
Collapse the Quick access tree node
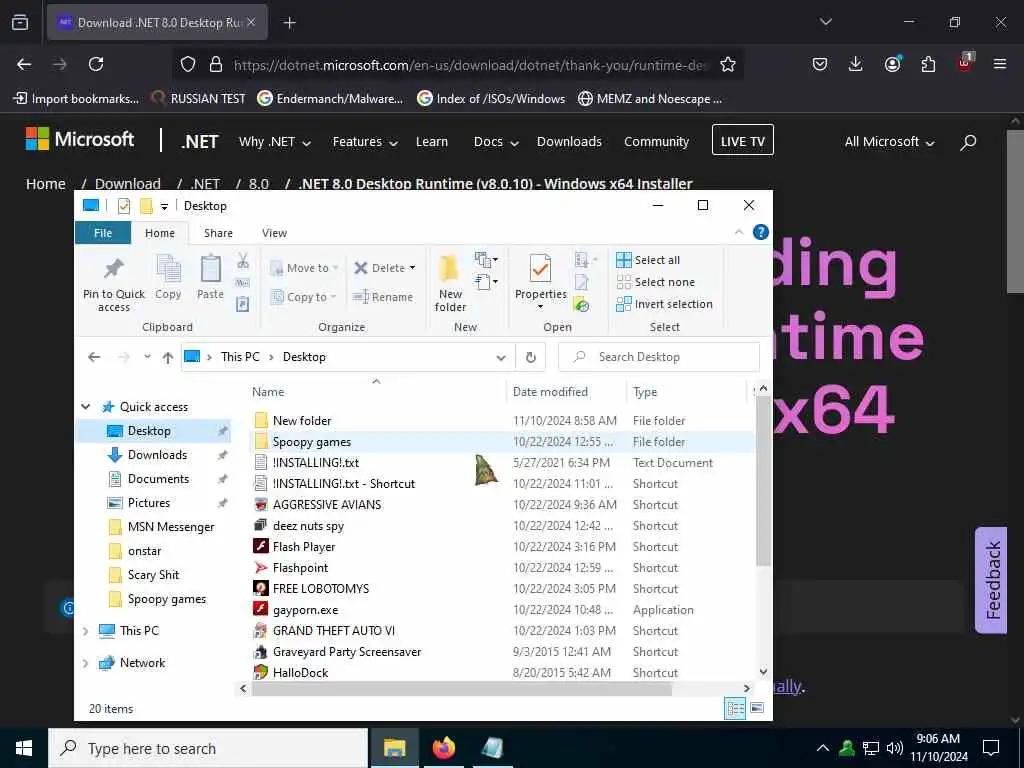(x=86, y=407)
